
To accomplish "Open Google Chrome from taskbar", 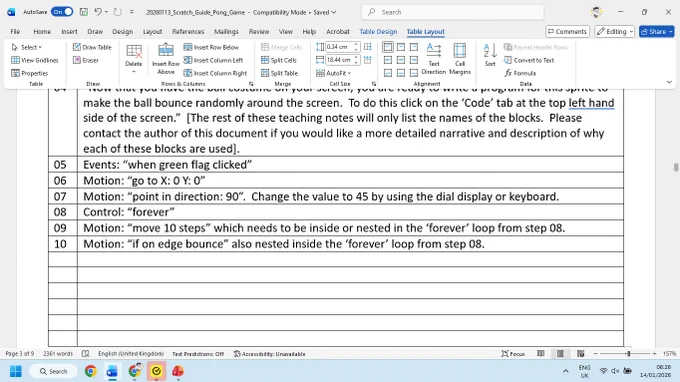I will point(91,371).
